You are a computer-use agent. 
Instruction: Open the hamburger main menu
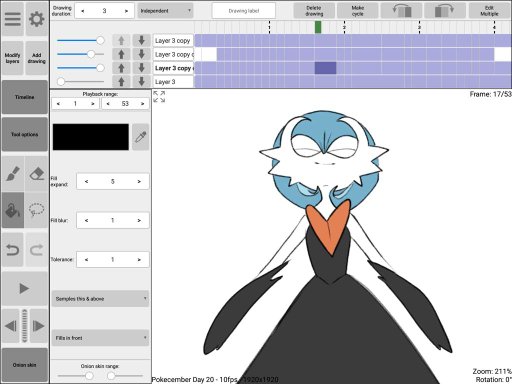coord(13,19)
